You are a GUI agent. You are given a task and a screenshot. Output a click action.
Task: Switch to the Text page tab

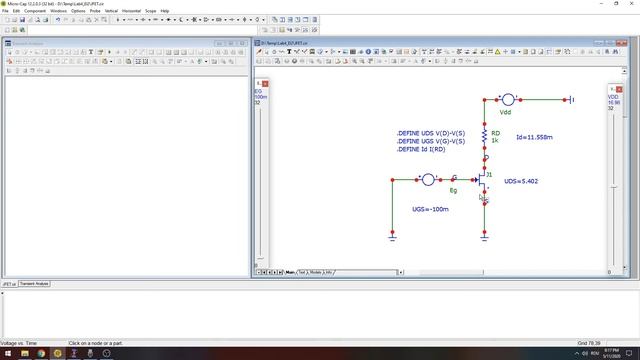(x=302, y=272)
